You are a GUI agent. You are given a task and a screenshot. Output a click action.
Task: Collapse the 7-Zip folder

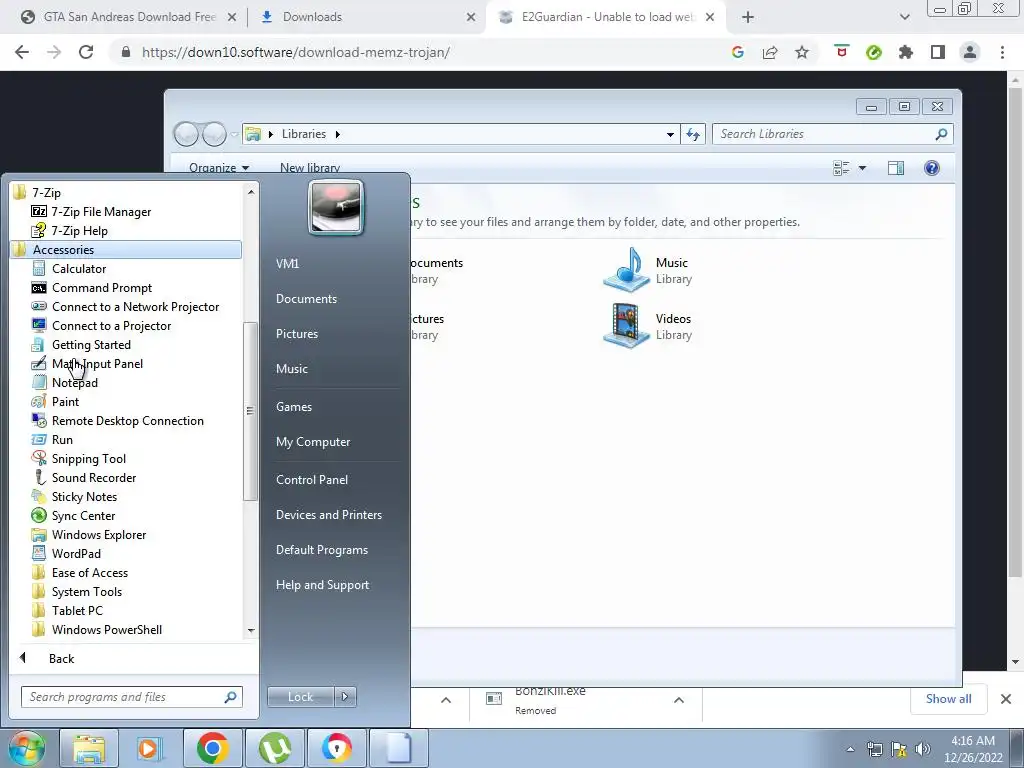(x=37, y=193)
